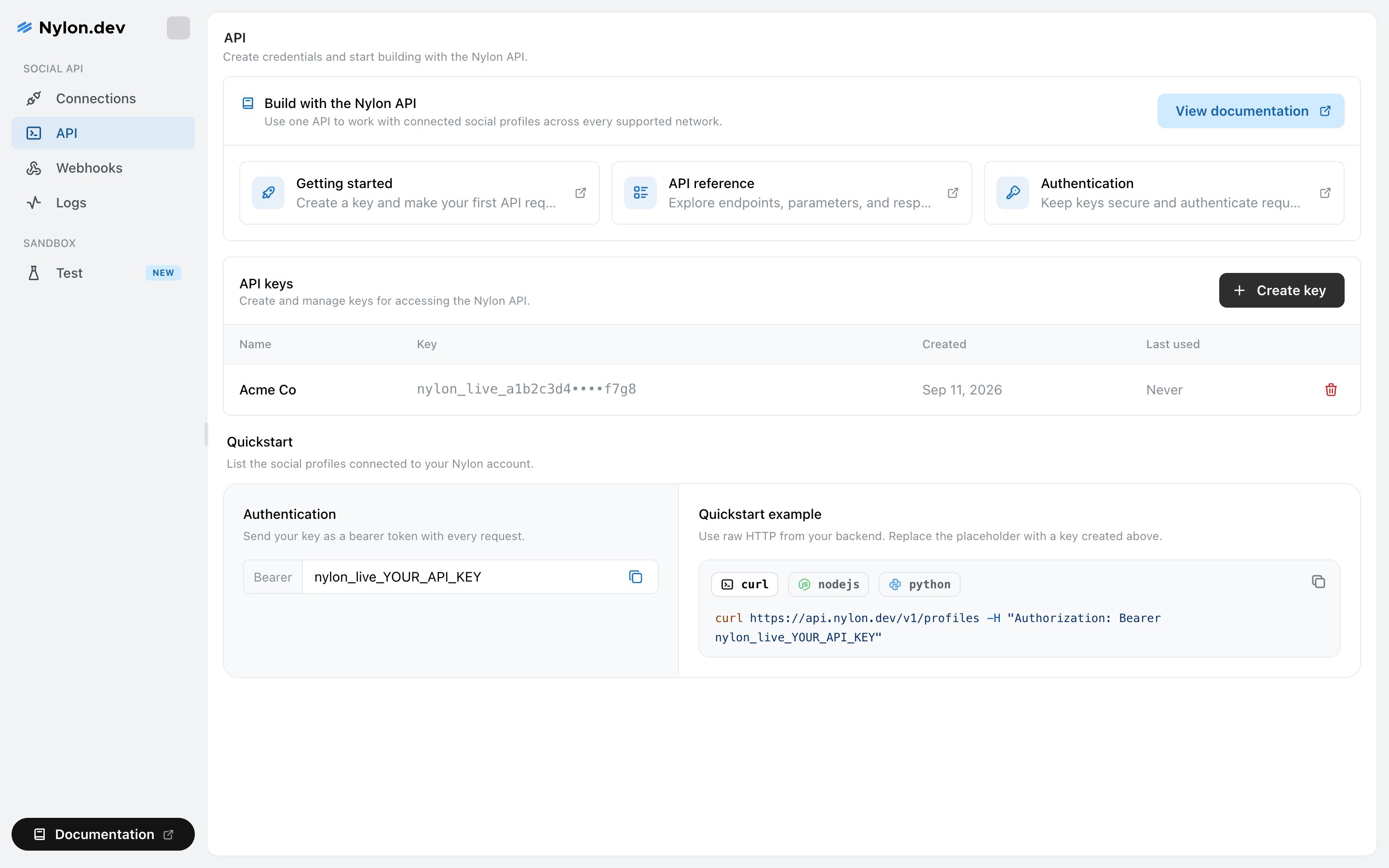The height and width of the screenshot is (868, 1389).
Task: Click the external link icon on Getting started
Action: [x=580, y=193]
